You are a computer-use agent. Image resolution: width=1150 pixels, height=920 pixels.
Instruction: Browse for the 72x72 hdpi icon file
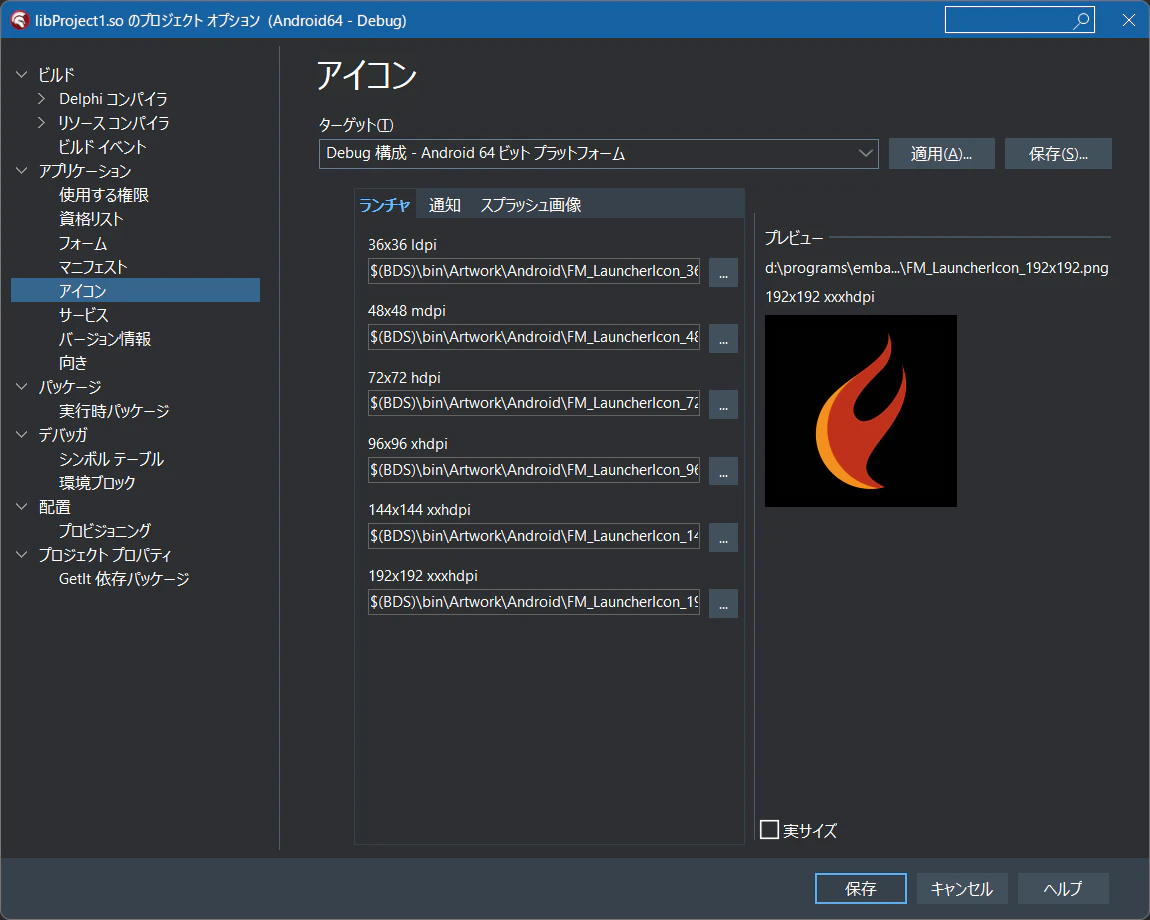pyautogui.click(x=723, y=404)
